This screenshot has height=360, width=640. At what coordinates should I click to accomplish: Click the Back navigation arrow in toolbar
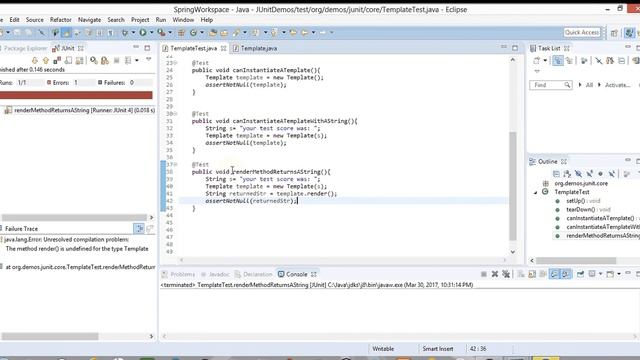point(304,32)
